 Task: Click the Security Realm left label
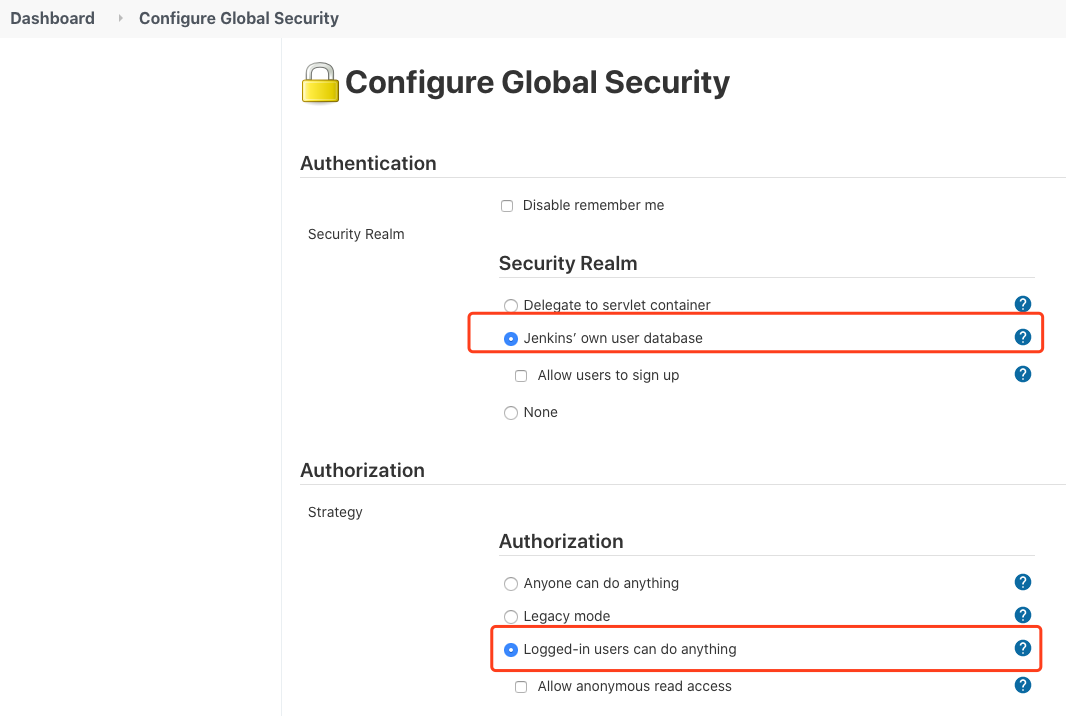(356, 234)
